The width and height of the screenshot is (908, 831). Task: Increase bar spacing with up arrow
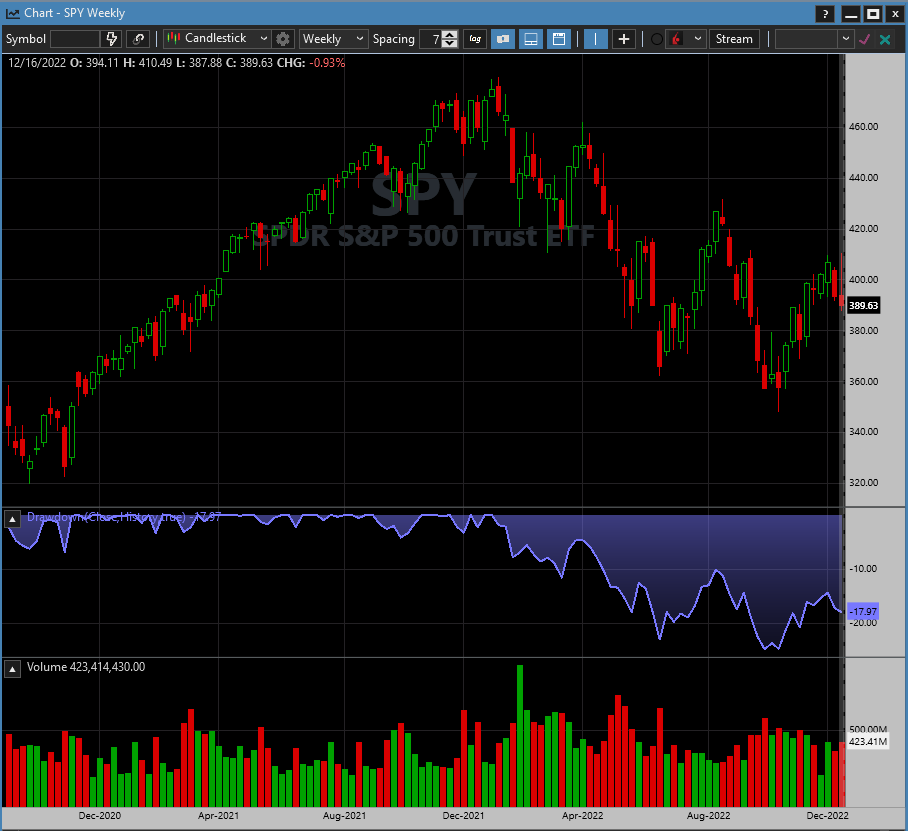click(x=449, y=34)
